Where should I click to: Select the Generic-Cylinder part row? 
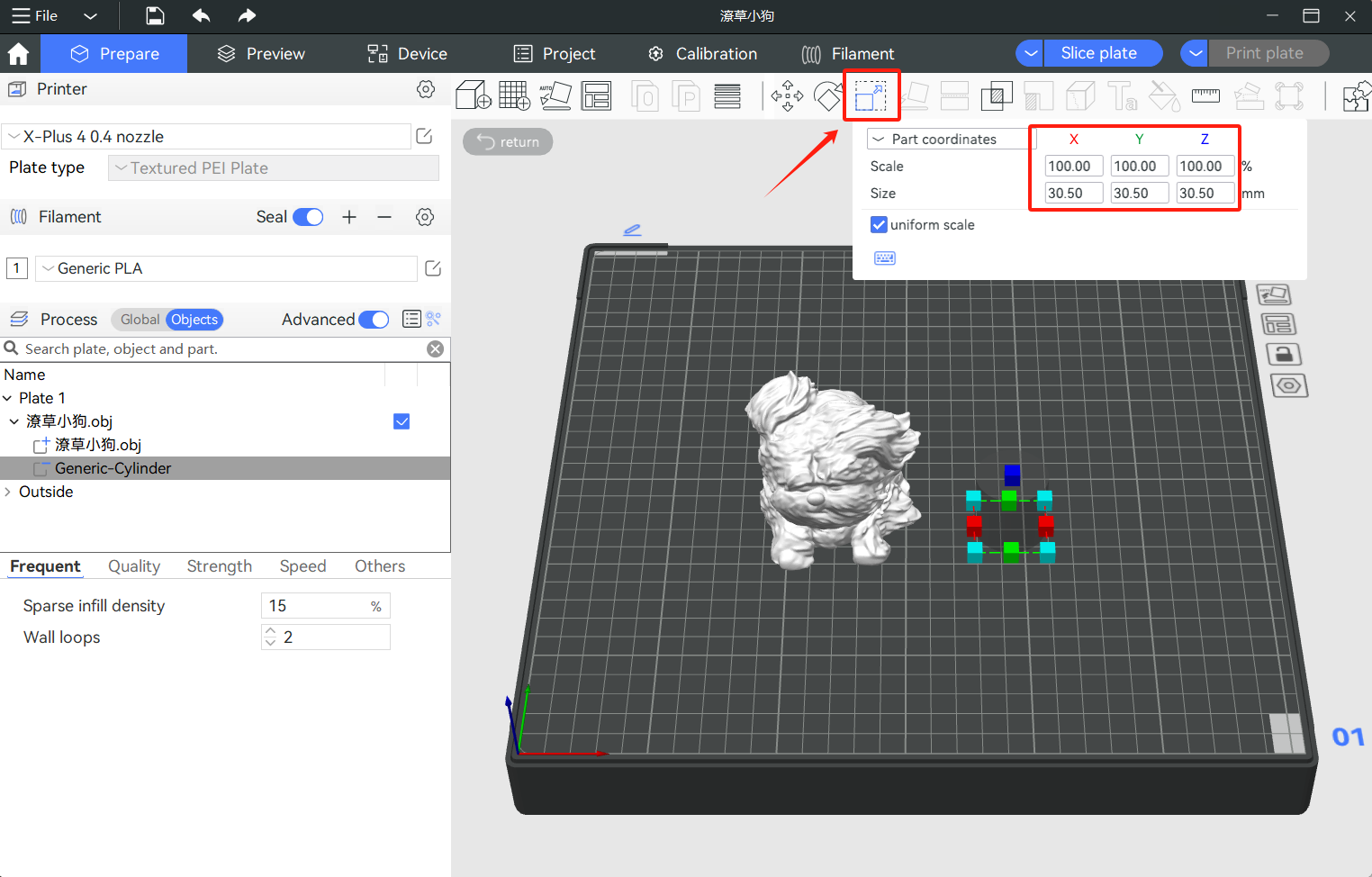coord(225,468)
